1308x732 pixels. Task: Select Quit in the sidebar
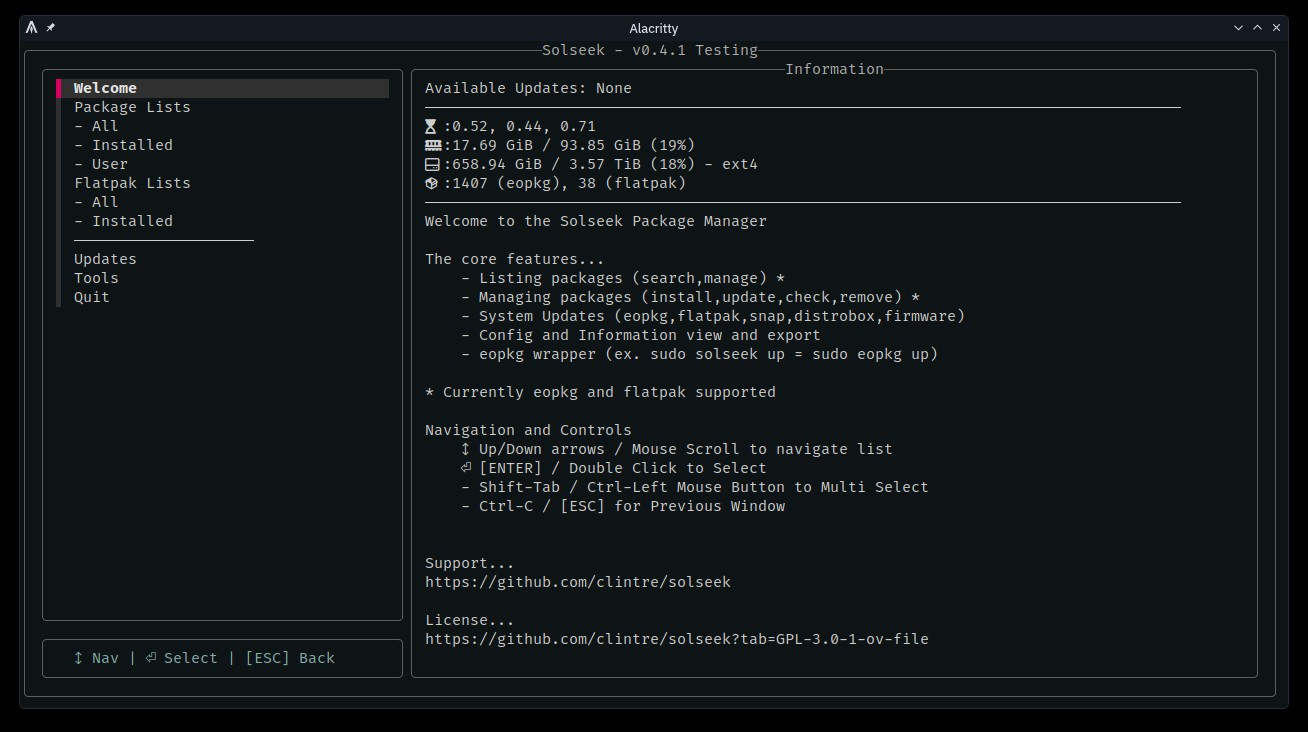coord(92,297)
